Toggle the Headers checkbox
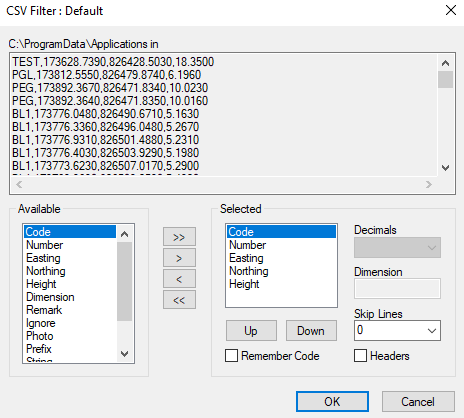 point(360,355)
